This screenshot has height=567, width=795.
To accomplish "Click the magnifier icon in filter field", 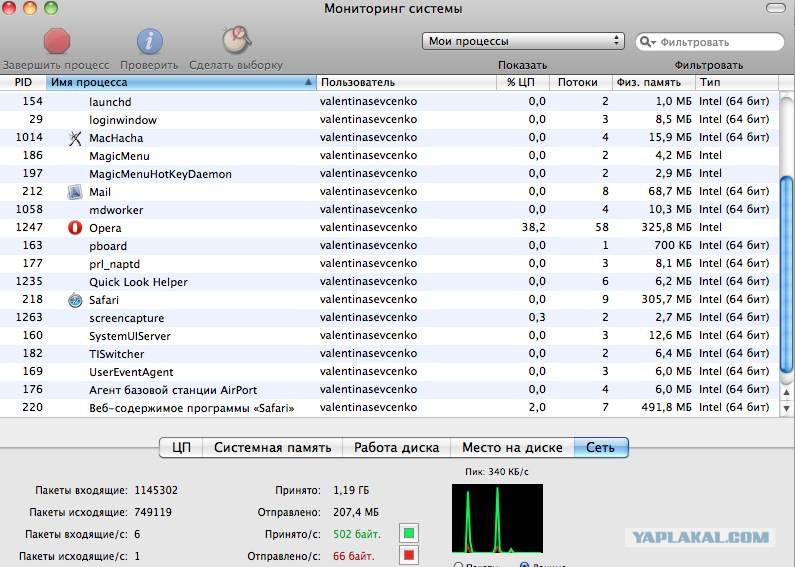I will [x=647, y=42].
